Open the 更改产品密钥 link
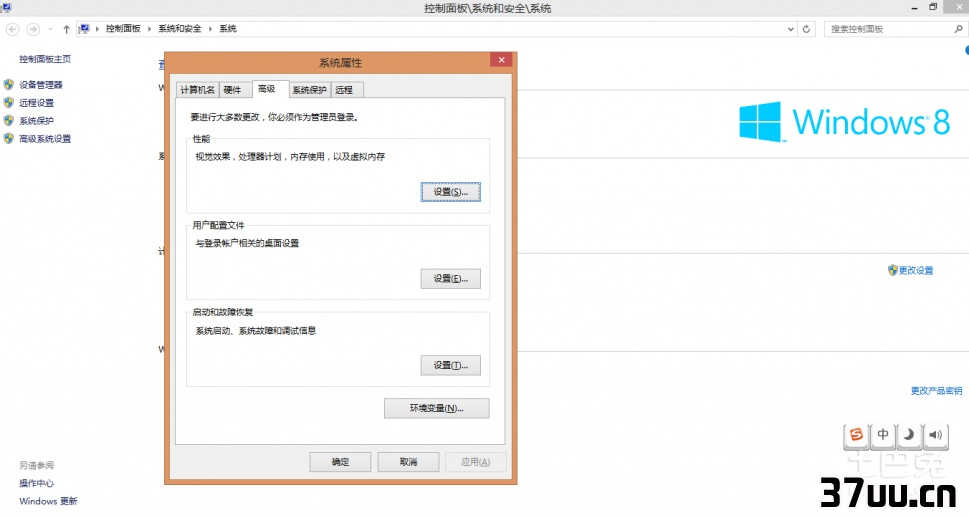969x518 pixels. [936, 391]
